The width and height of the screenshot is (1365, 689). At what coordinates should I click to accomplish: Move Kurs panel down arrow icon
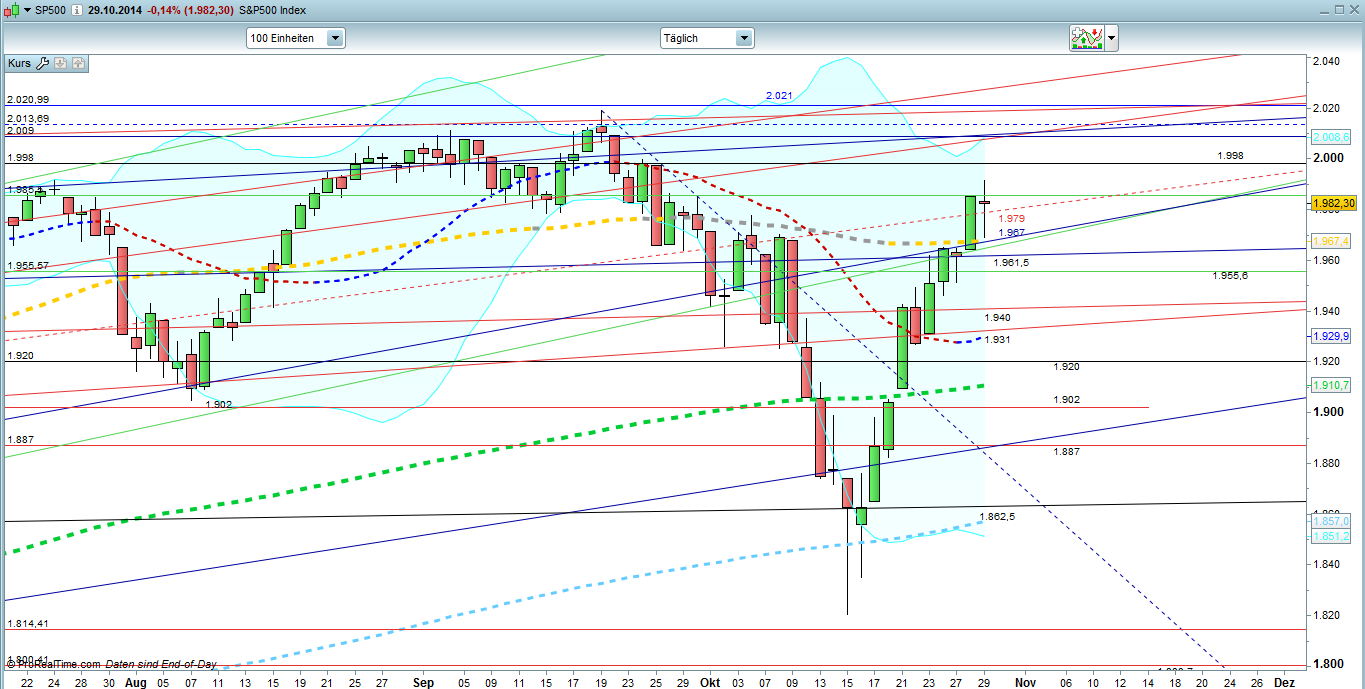point(61,63)
